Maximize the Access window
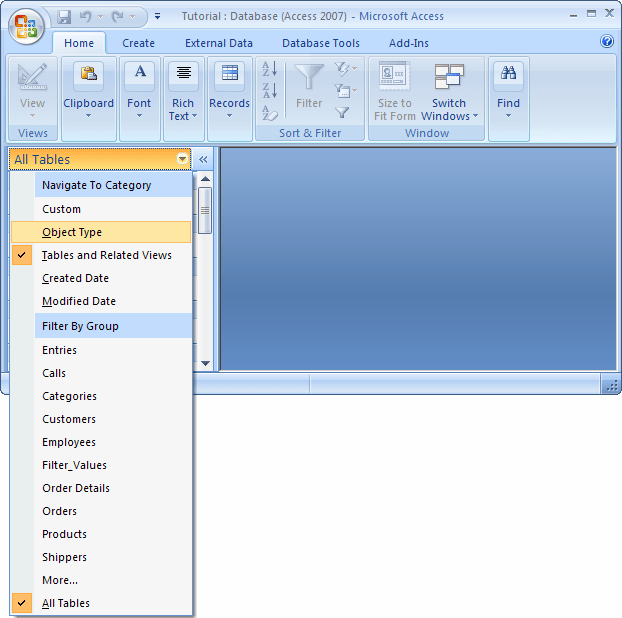 pos(591,14)
